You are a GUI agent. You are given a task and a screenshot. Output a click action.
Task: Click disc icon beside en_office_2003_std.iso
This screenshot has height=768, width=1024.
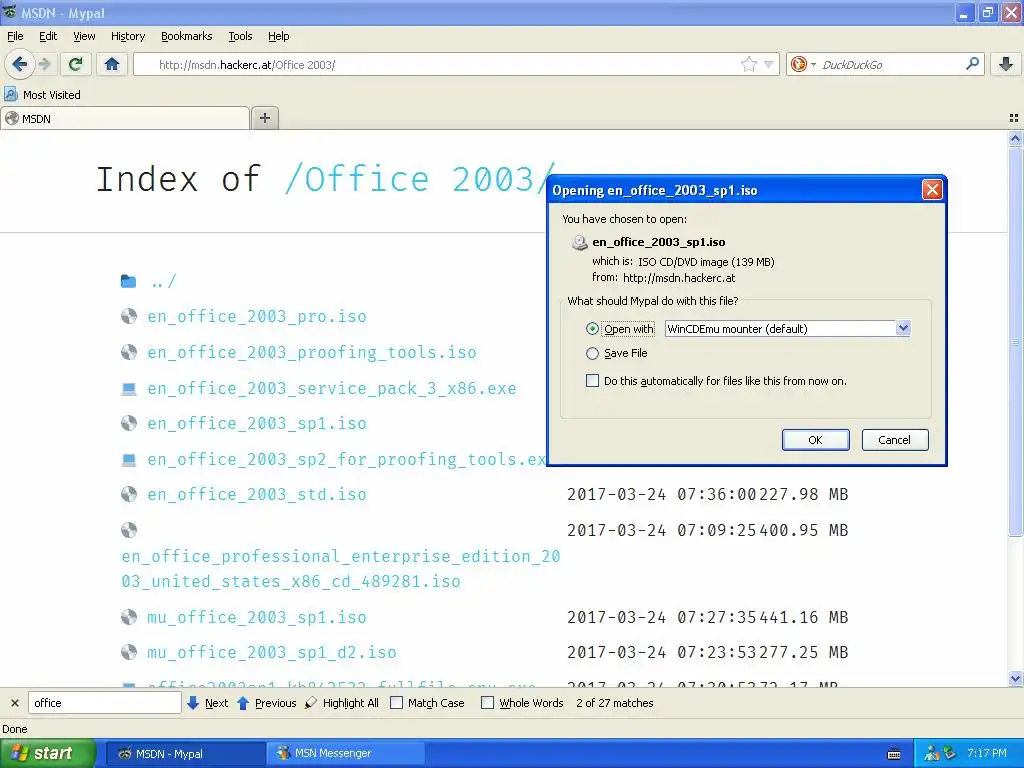point(129,494)
